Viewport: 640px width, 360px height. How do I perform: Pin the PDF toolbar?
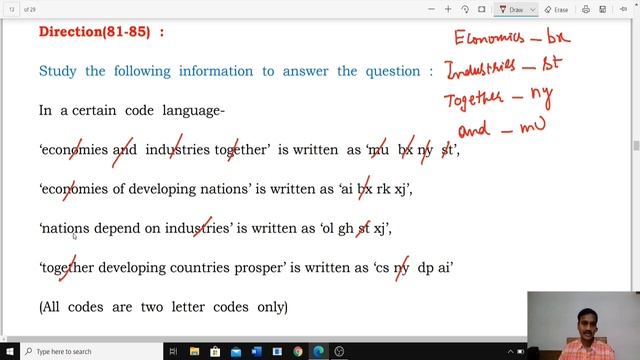[x=623, y=9]
